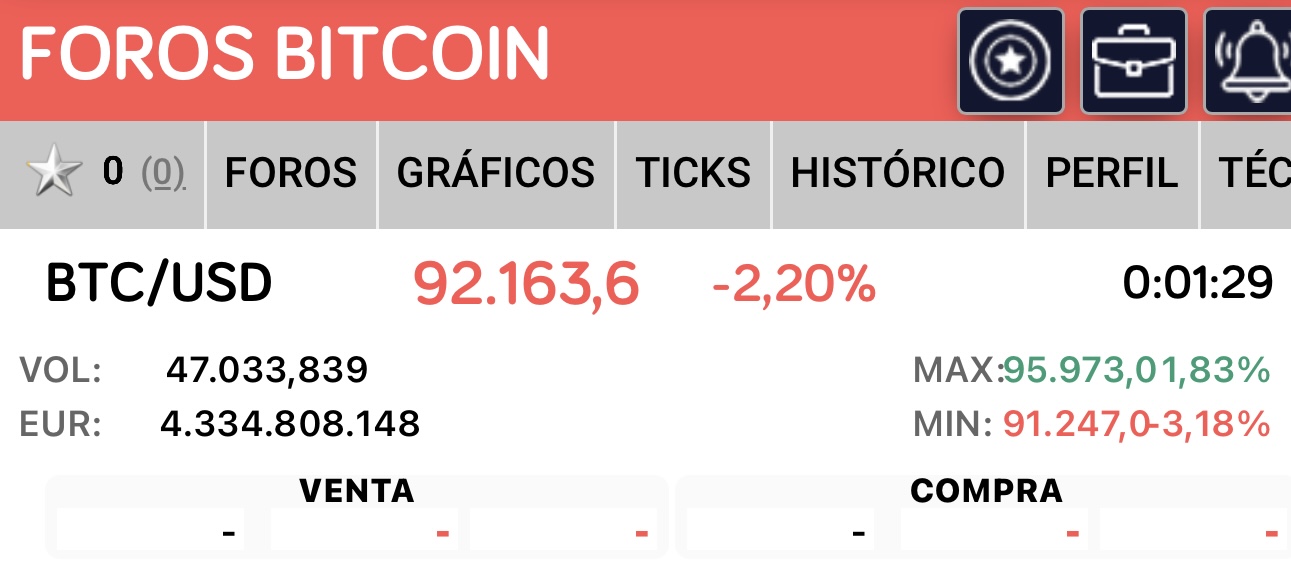The height and width of the screenshot is (582, 1291).
Task: Click the VENTA column header
Action: click(356, 490)
